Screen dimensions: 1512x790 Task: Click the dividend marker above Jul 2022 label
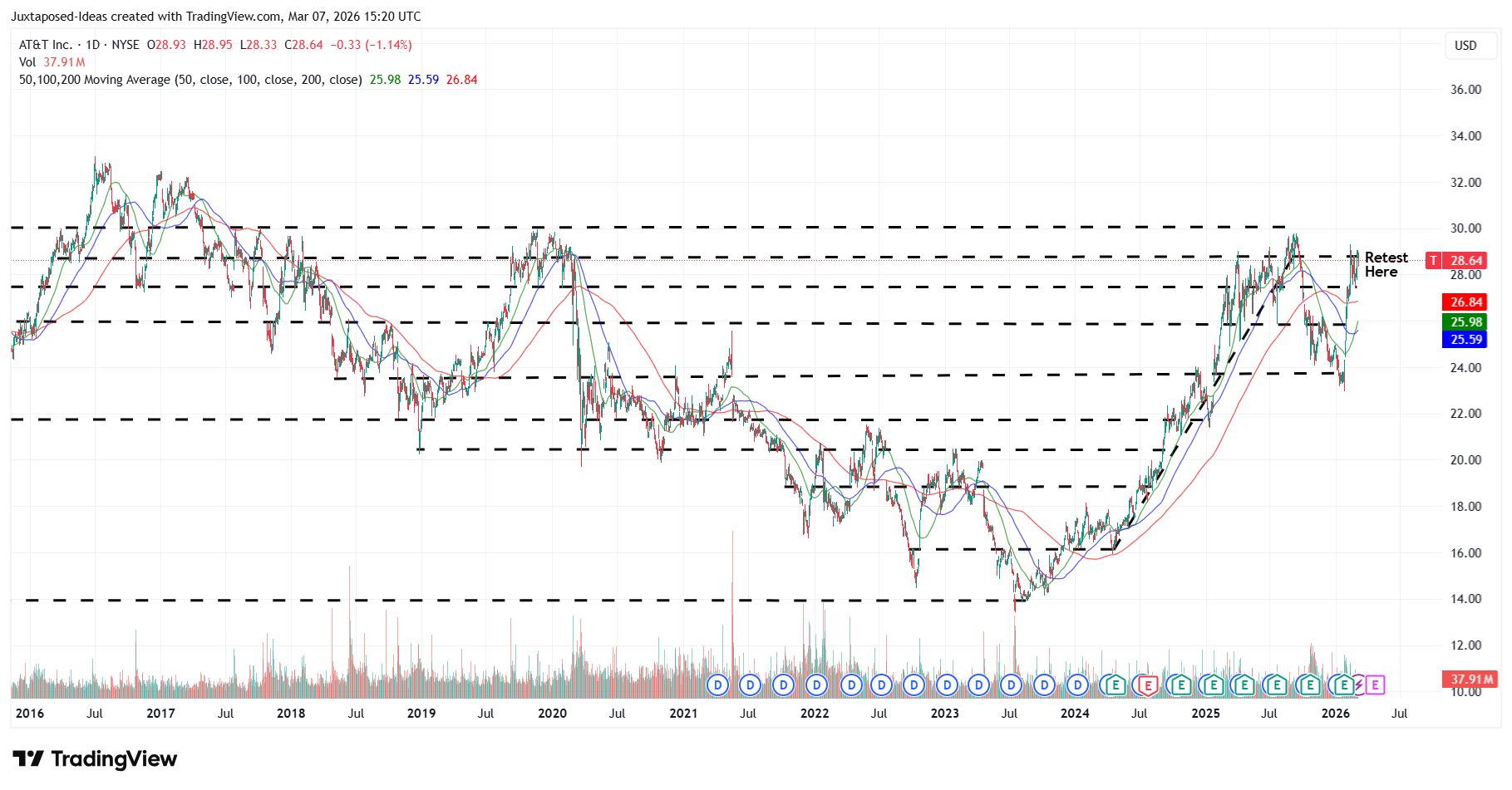coord(882,685)
